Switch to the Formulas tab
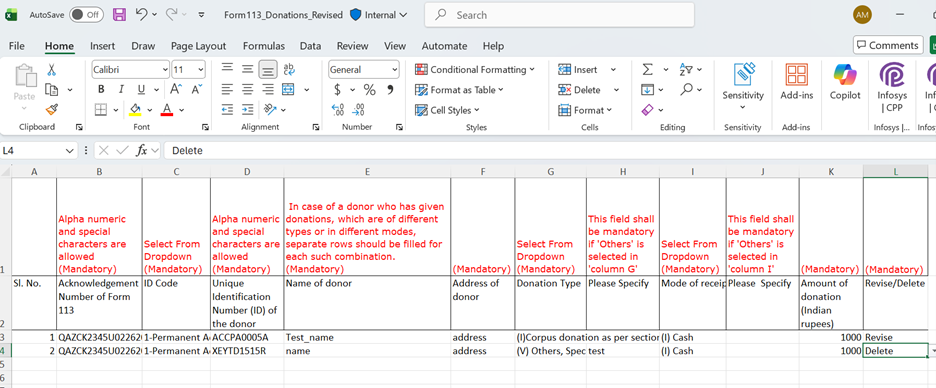Screen dimensions: 936x388 tap(264, 46)
